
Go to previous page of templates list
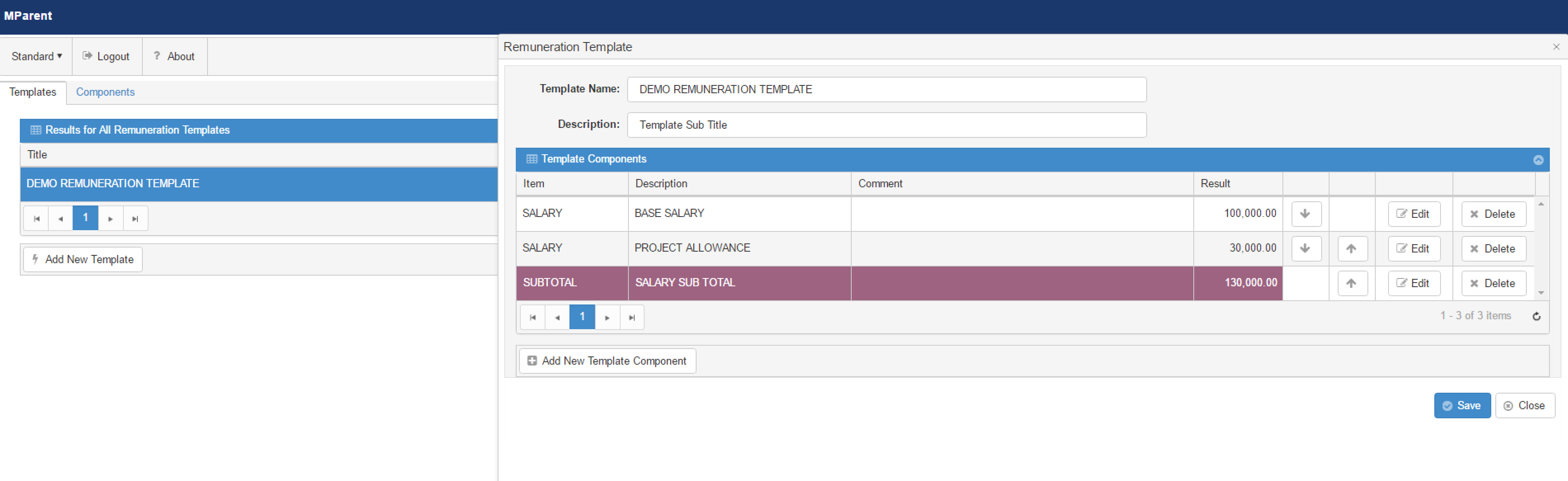coord(60,218)
